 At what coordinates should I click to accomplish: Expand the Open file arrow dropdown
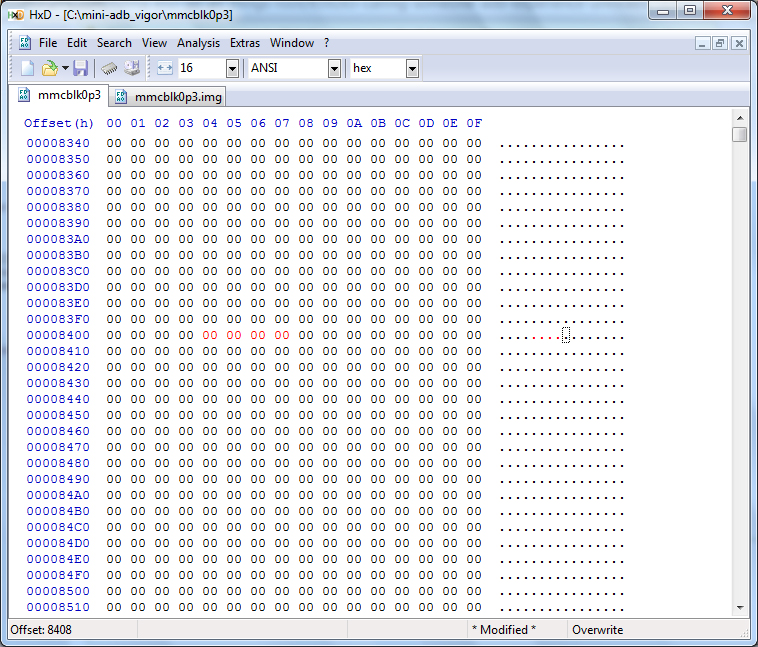click(65, 68)
